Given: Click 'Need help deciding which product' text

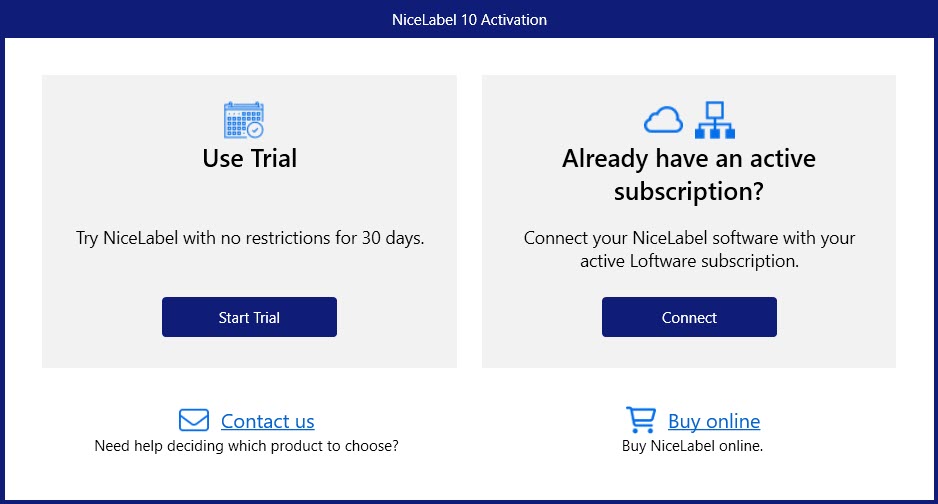Looking at the screenshot, I should coord(246,446).
